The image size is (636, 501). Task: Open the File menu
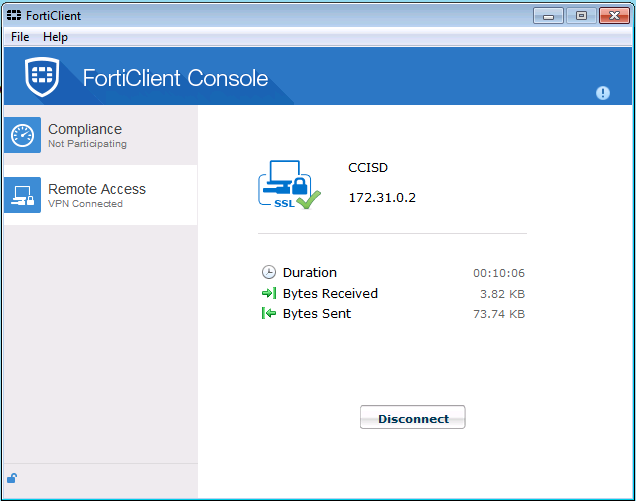(20, 37)
